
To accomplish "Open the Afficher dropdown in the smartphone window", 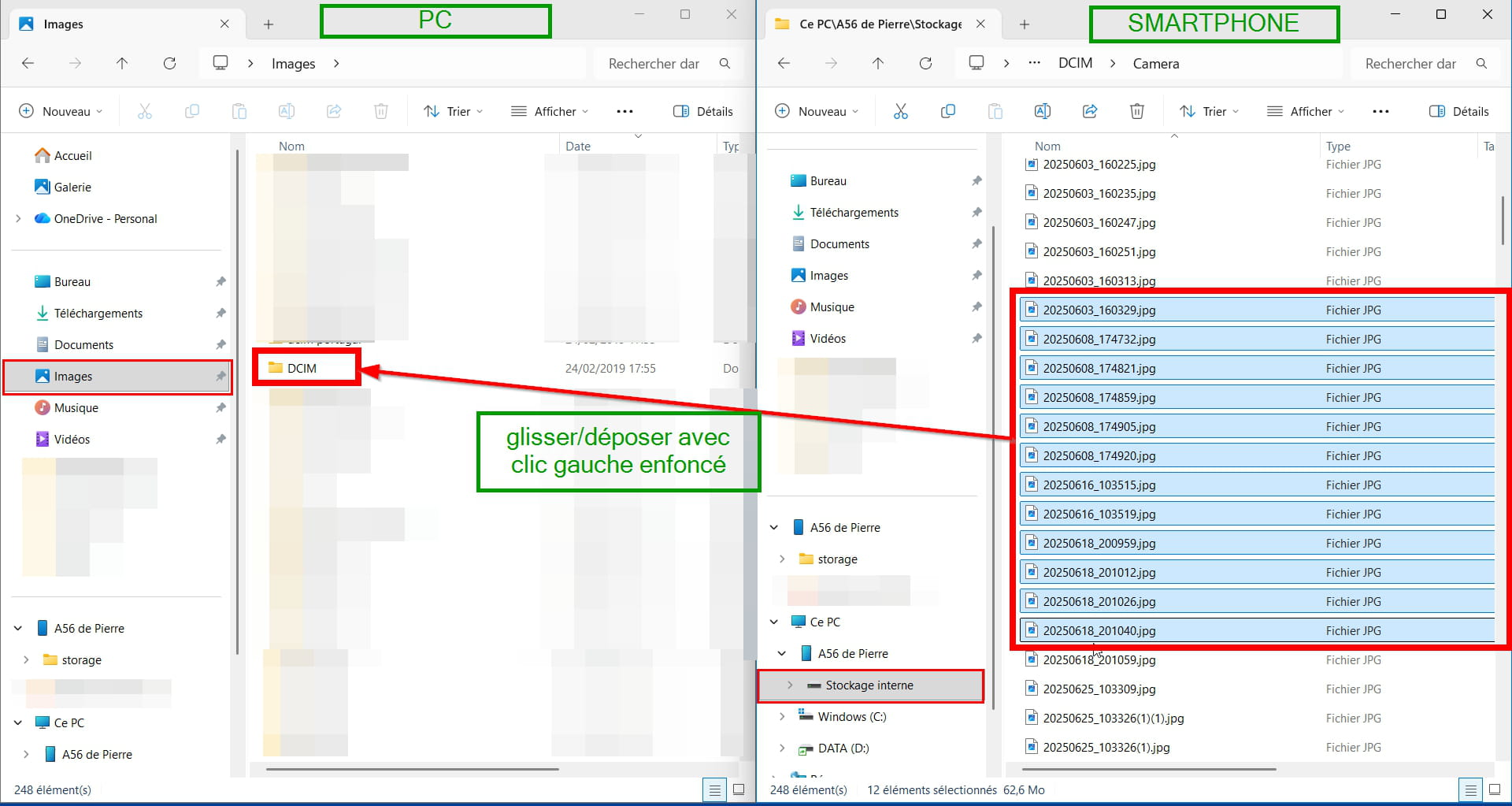I will tap(1305, 111).
